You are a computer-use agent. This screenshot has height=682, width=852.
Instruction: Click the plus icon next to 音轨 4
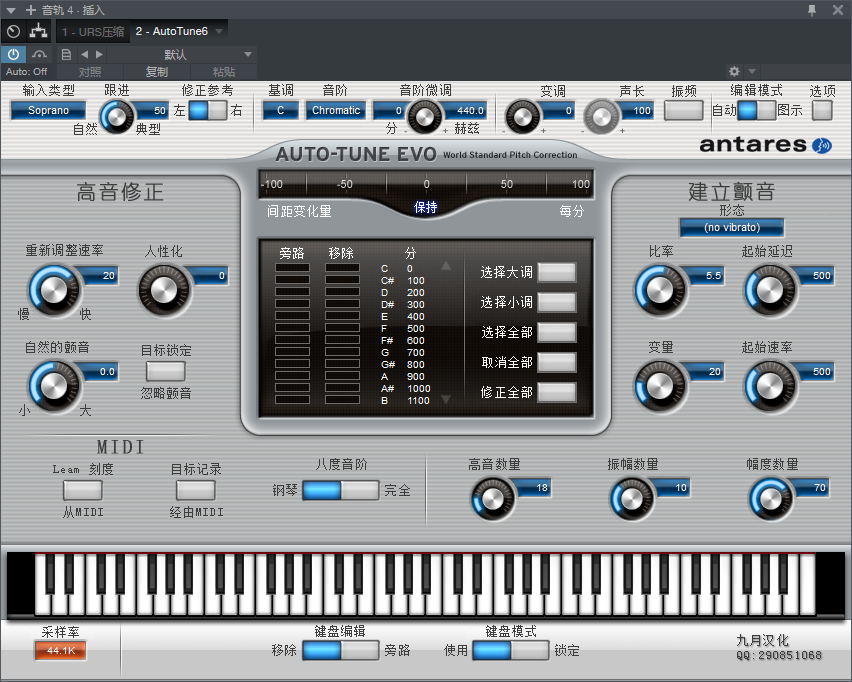[x=30, y=10]
